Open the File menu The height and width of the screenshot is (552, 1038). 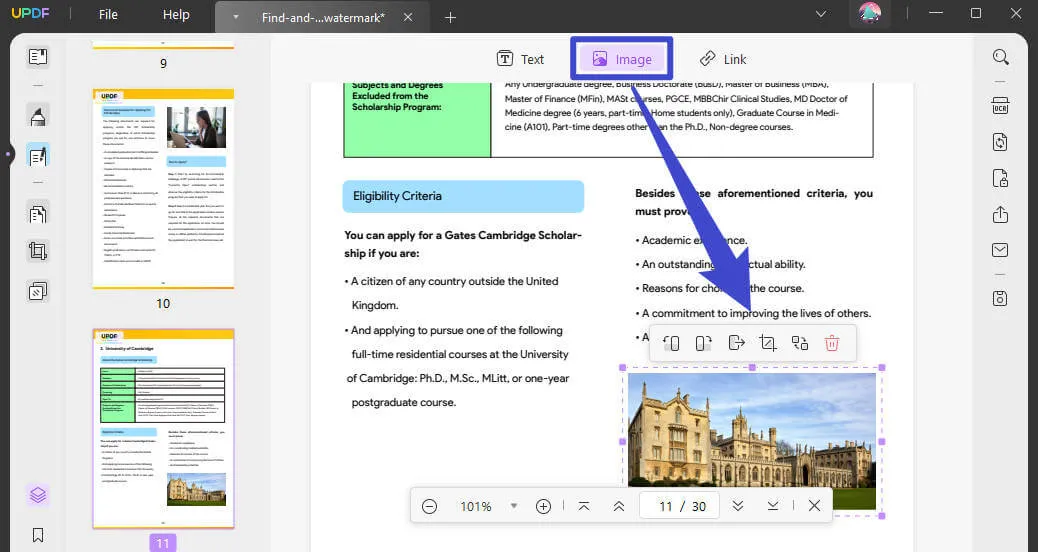point(108,15)
